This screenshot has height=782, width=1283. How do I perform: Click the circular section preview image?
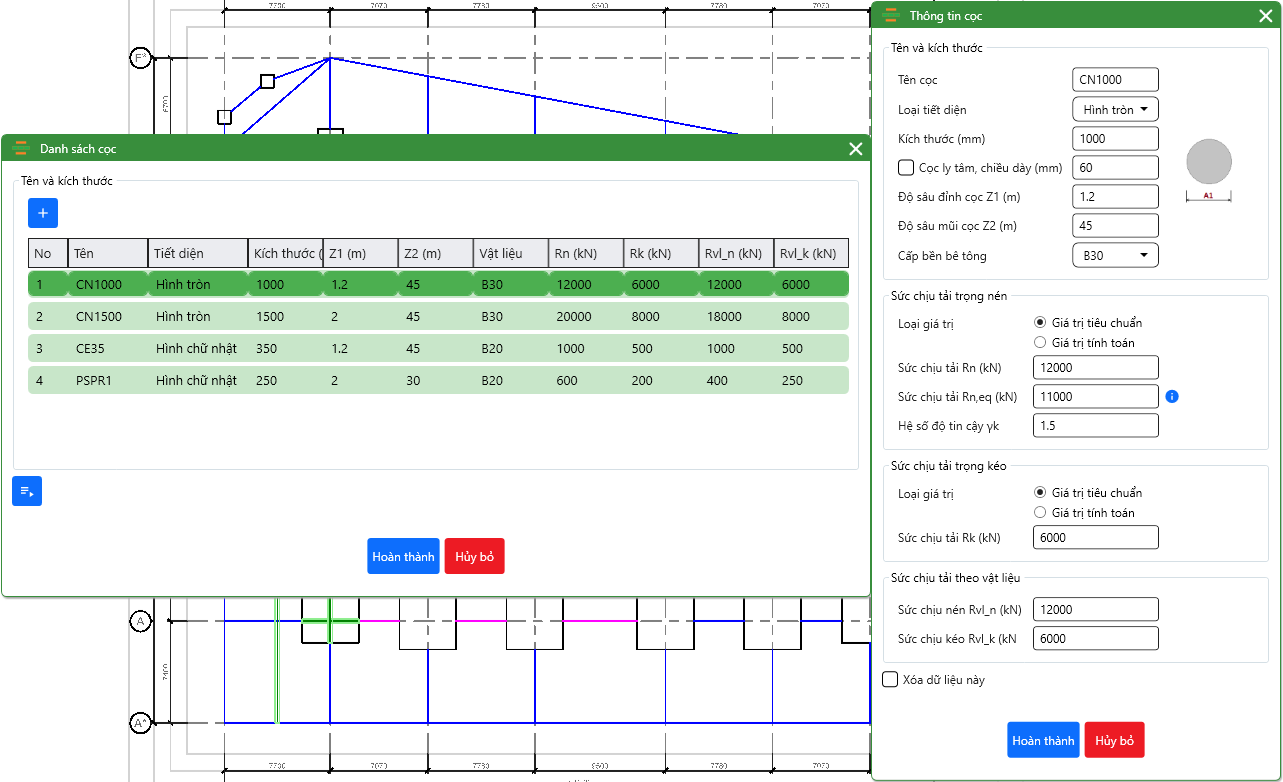pos(1209,162)
